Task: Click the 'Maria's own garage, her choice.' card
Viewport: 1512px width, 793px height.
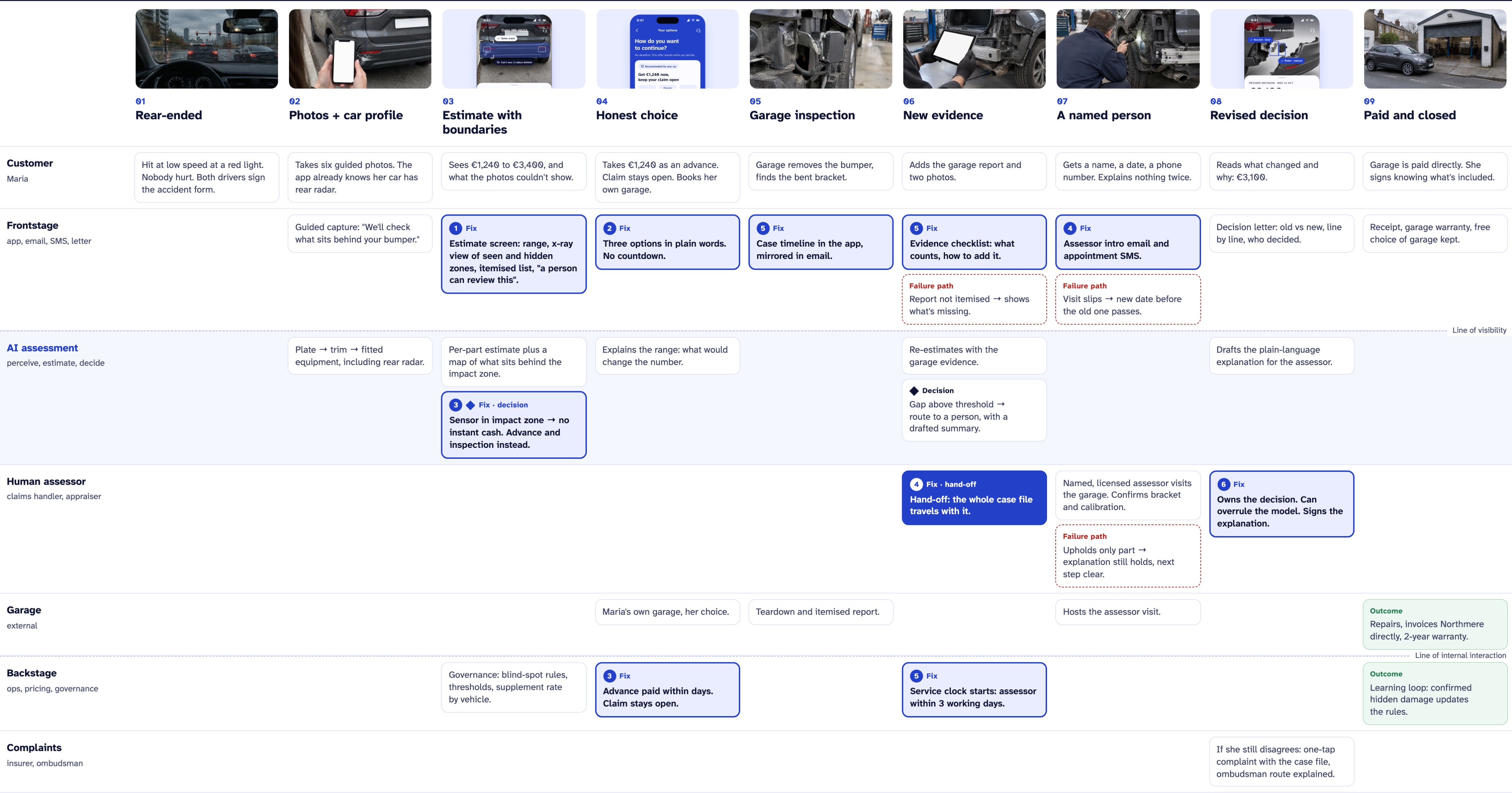Action: (667, 612)
